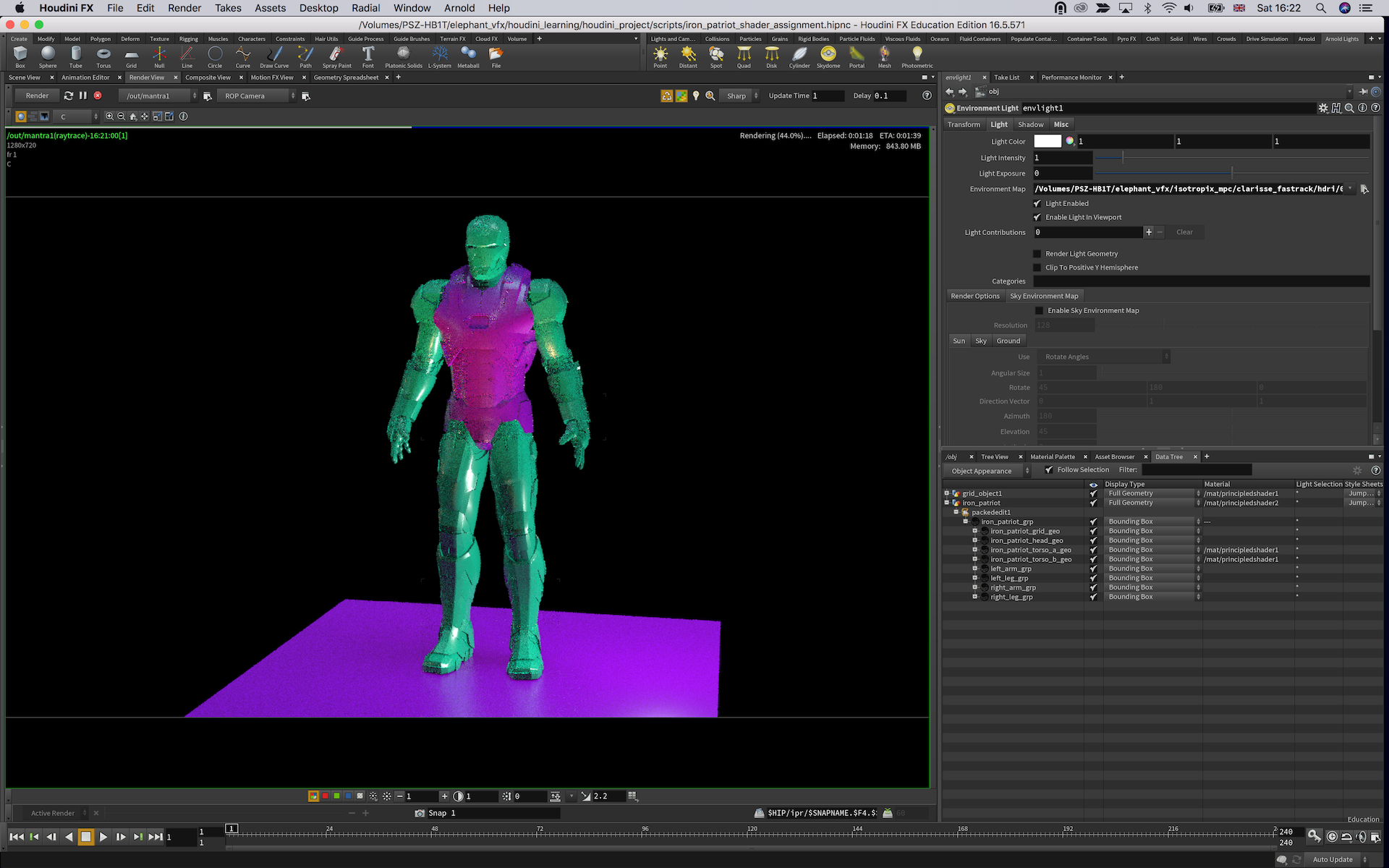Collapse the packededit1 tree node
Viewport: 1389px width, 868px height.
click(956, 512)
